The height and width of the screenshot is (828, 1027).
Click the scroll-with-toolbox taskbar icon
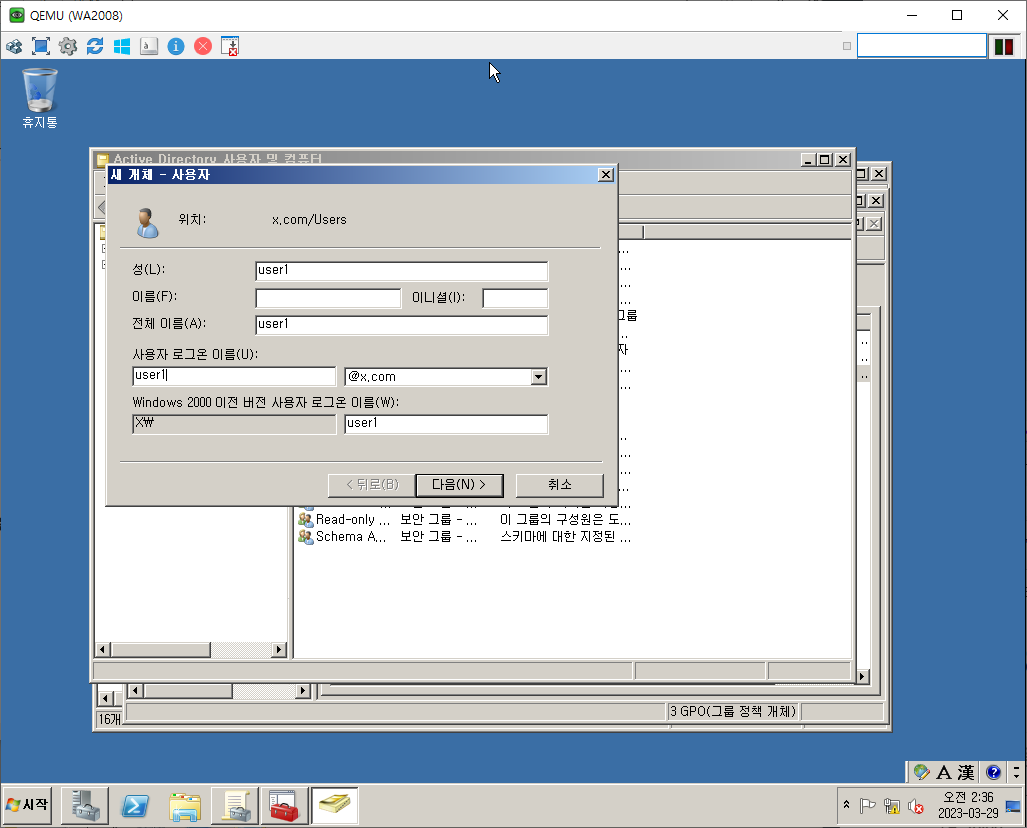coord(234,805)
